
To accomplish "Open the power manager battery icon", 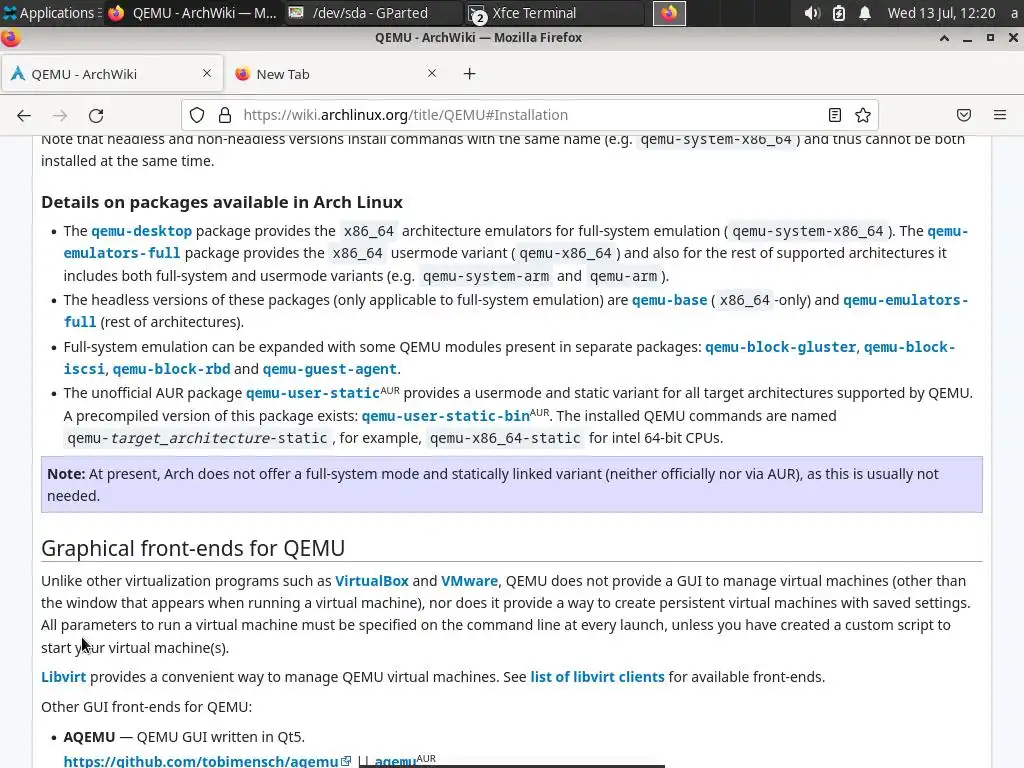I will [839, 13].
